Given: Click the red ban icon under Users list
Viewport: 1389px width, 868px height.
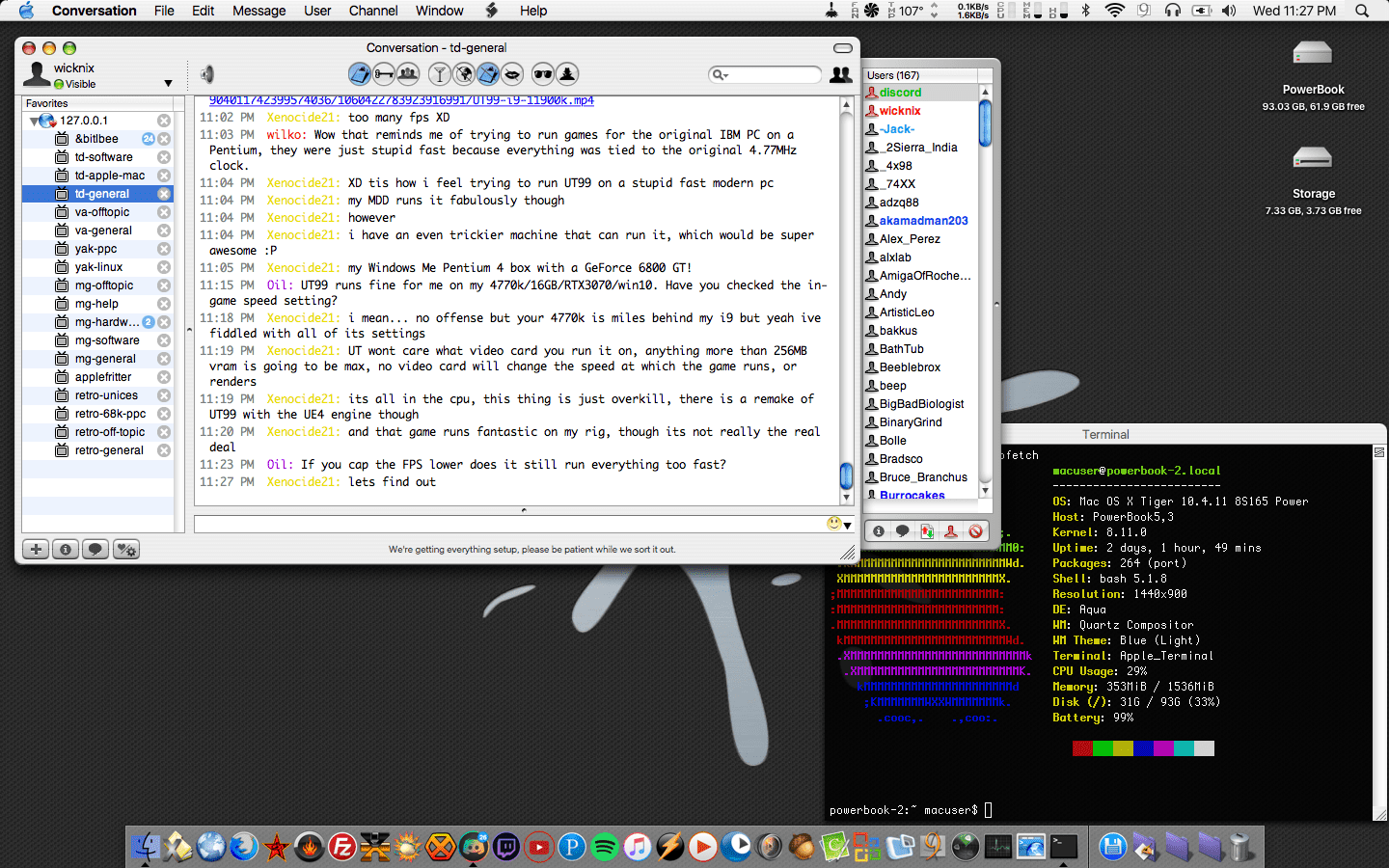Looking at the screenshot, I should pos(975,531).
